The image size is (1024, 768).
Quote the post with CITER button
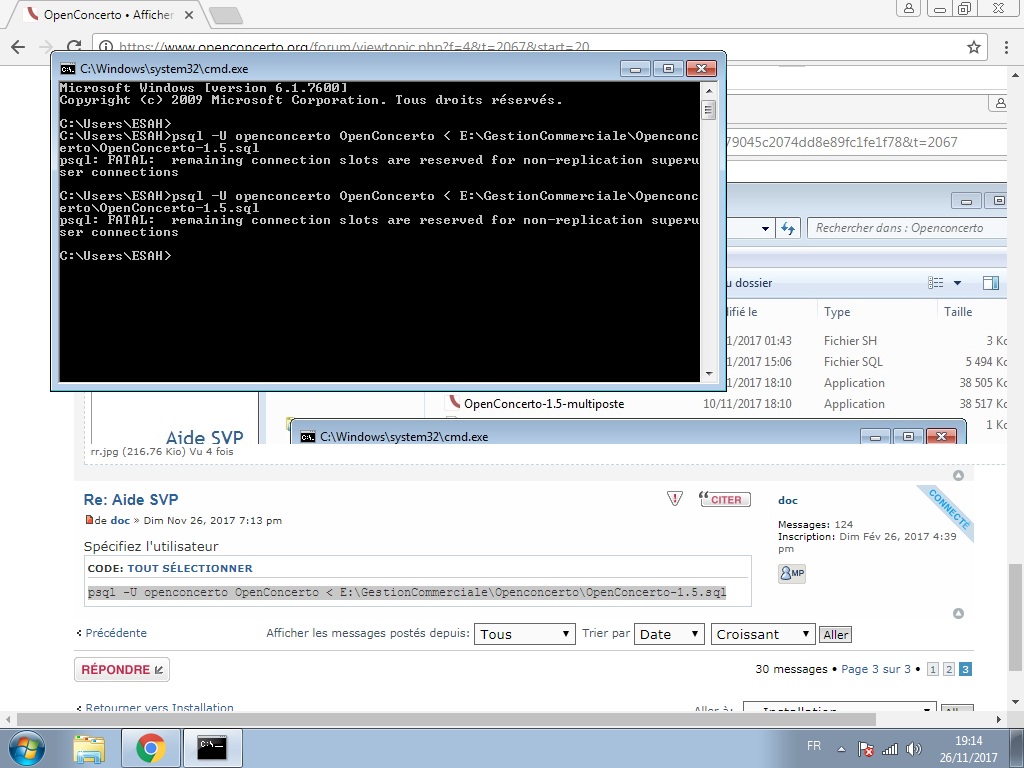coord(725,500)
